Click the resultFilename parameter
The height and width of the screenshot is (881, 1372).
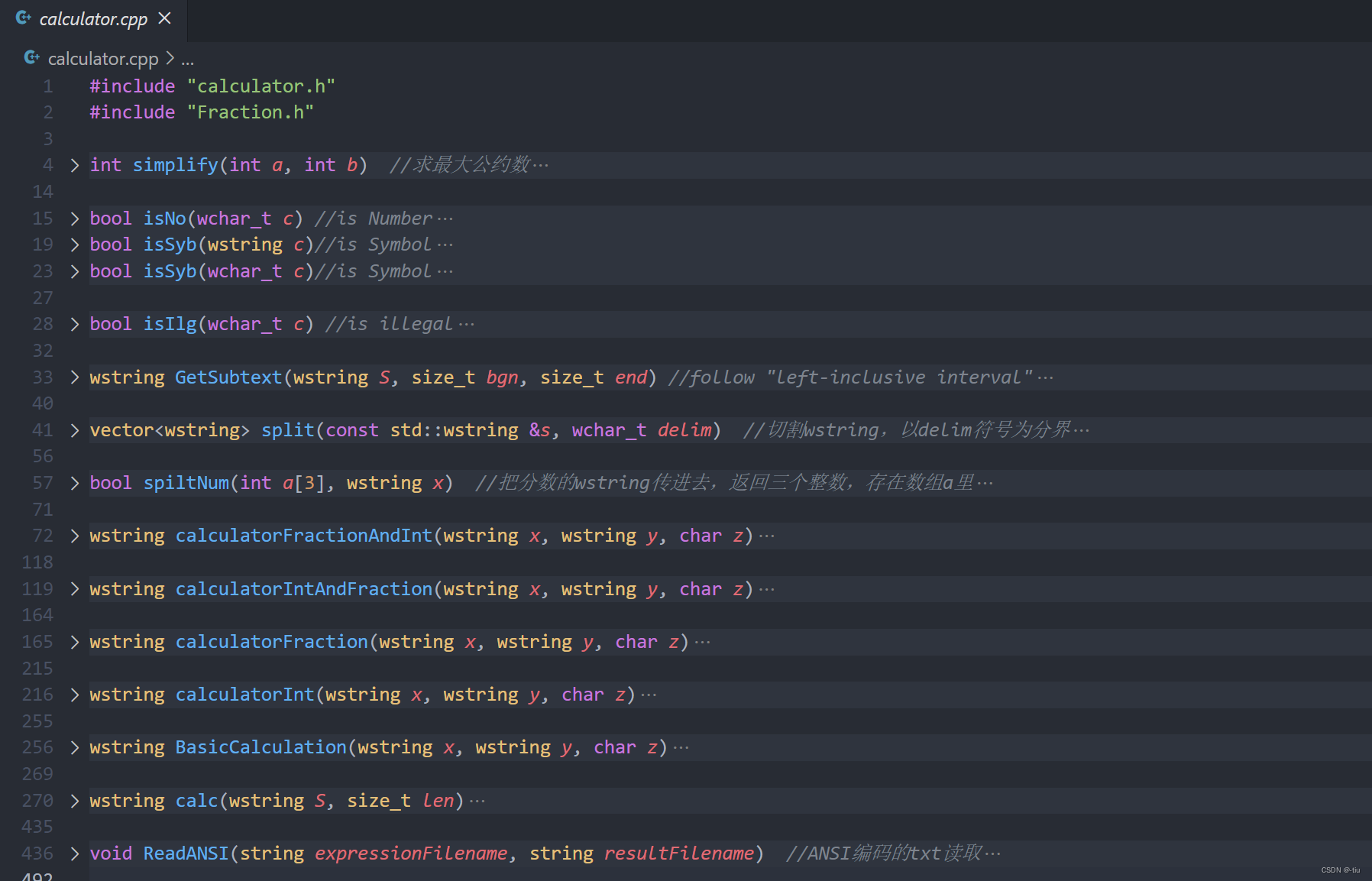tap(679, 853)
